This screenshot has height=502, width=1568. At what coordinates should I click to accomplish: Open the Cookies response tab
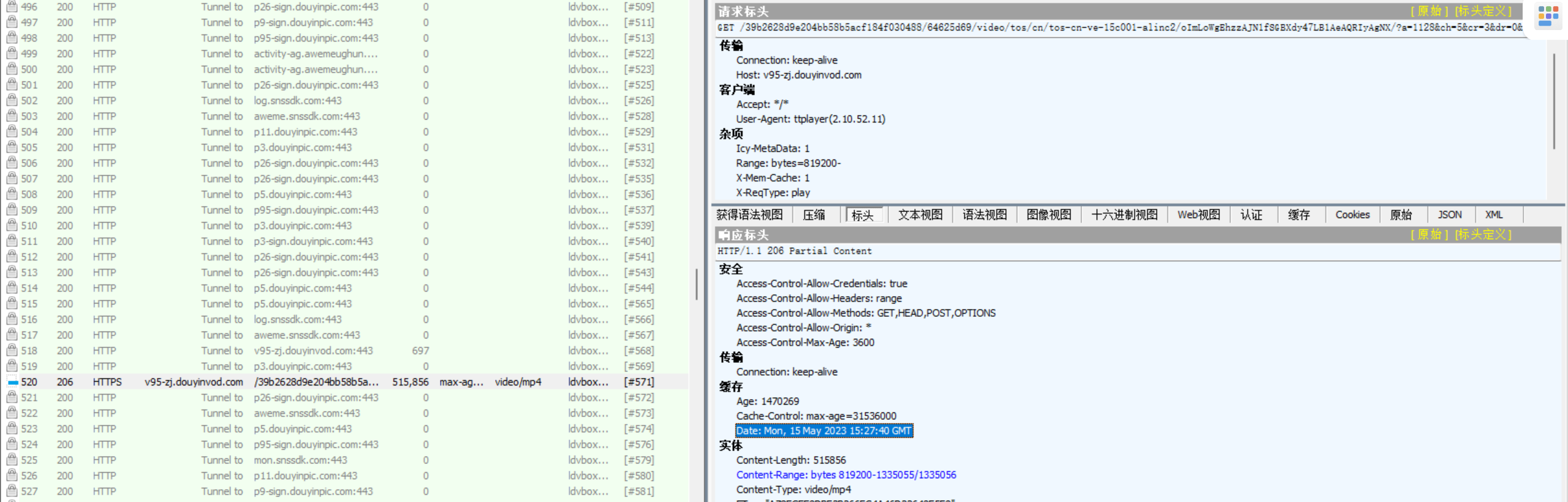pyautogui.click(x=1352, y=215)
